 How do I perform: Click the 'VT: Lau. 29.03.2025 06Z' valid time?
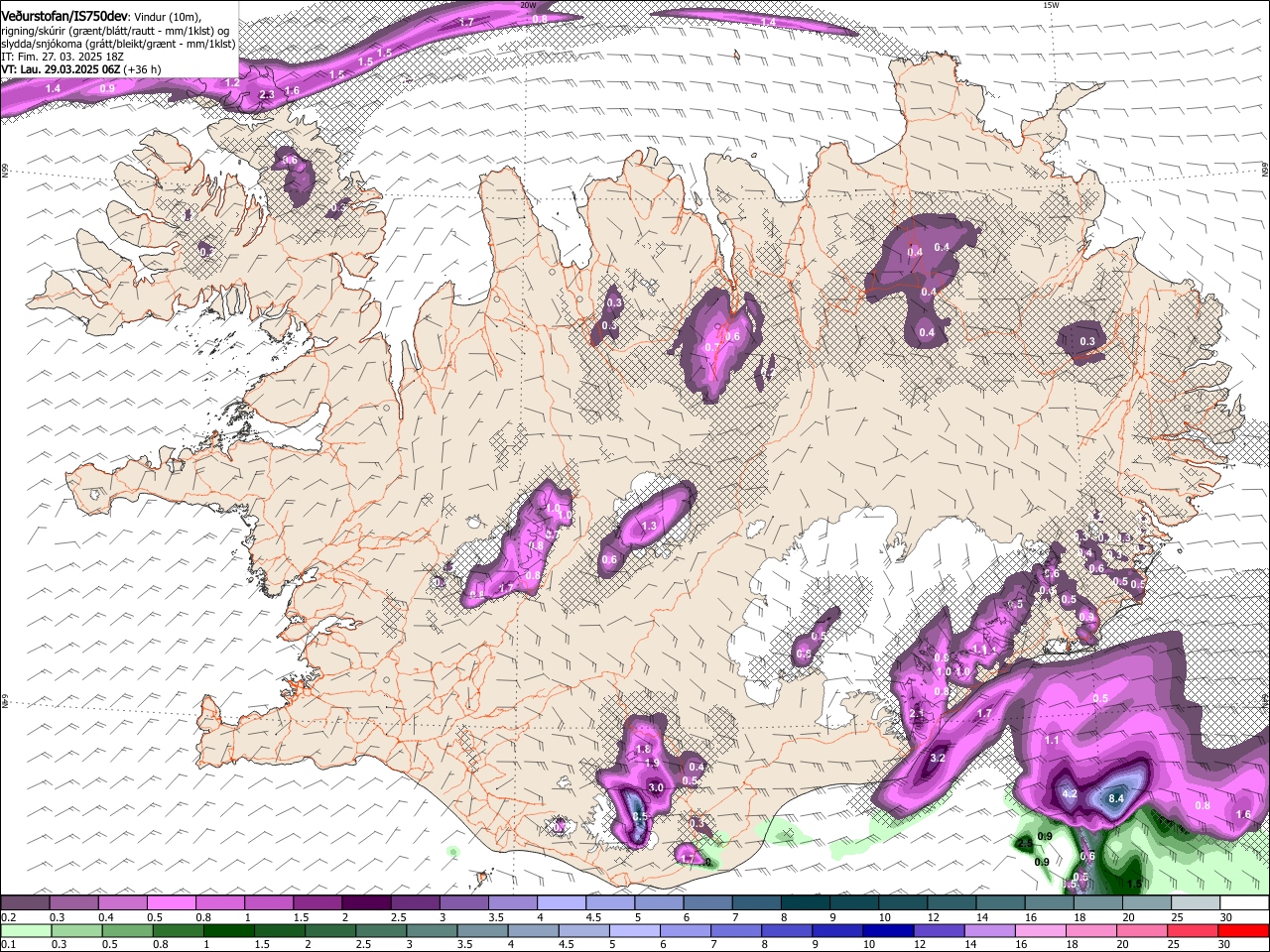tap(62, 69)
